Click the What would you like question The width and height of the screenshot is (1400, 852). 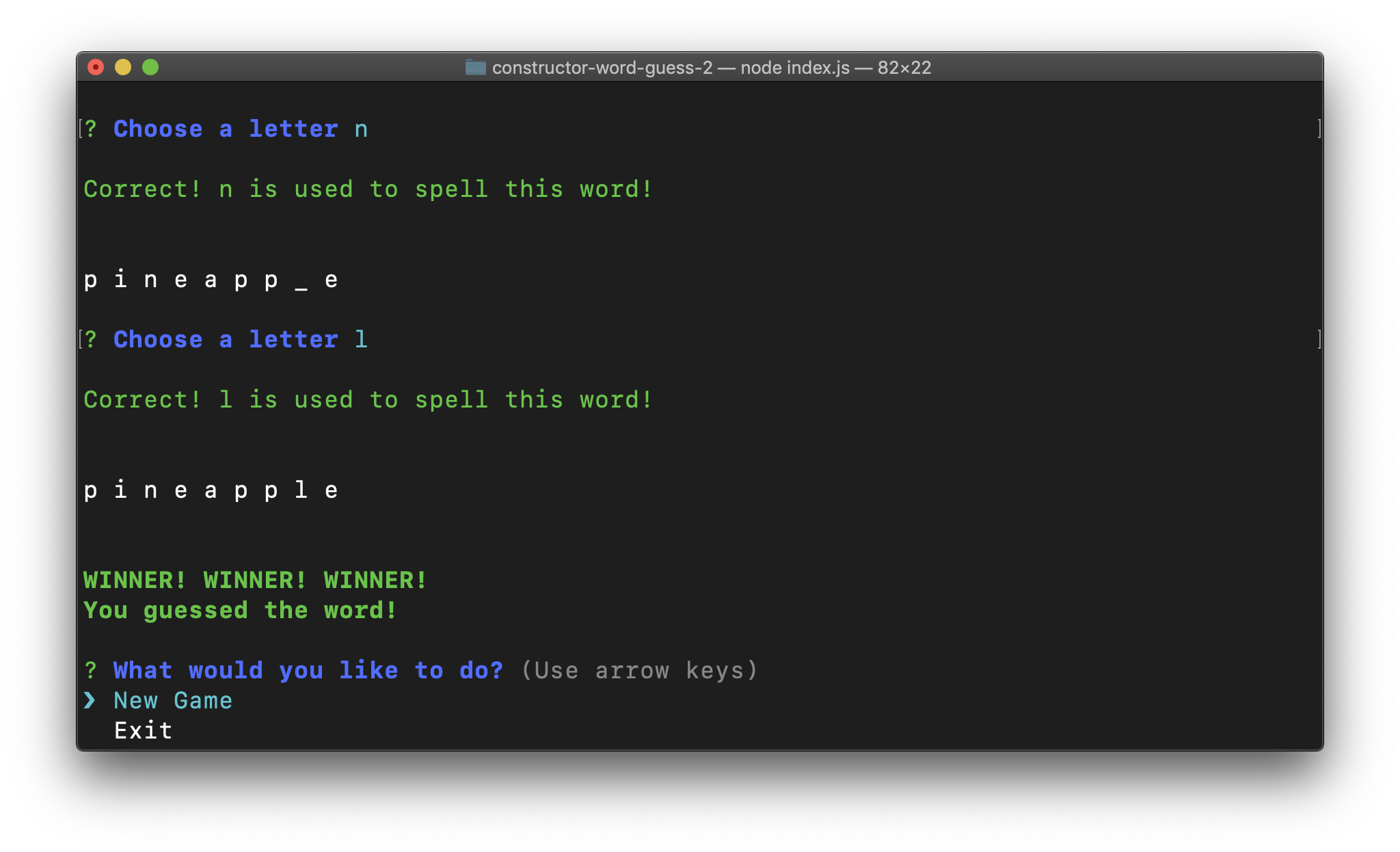(308, 670)
